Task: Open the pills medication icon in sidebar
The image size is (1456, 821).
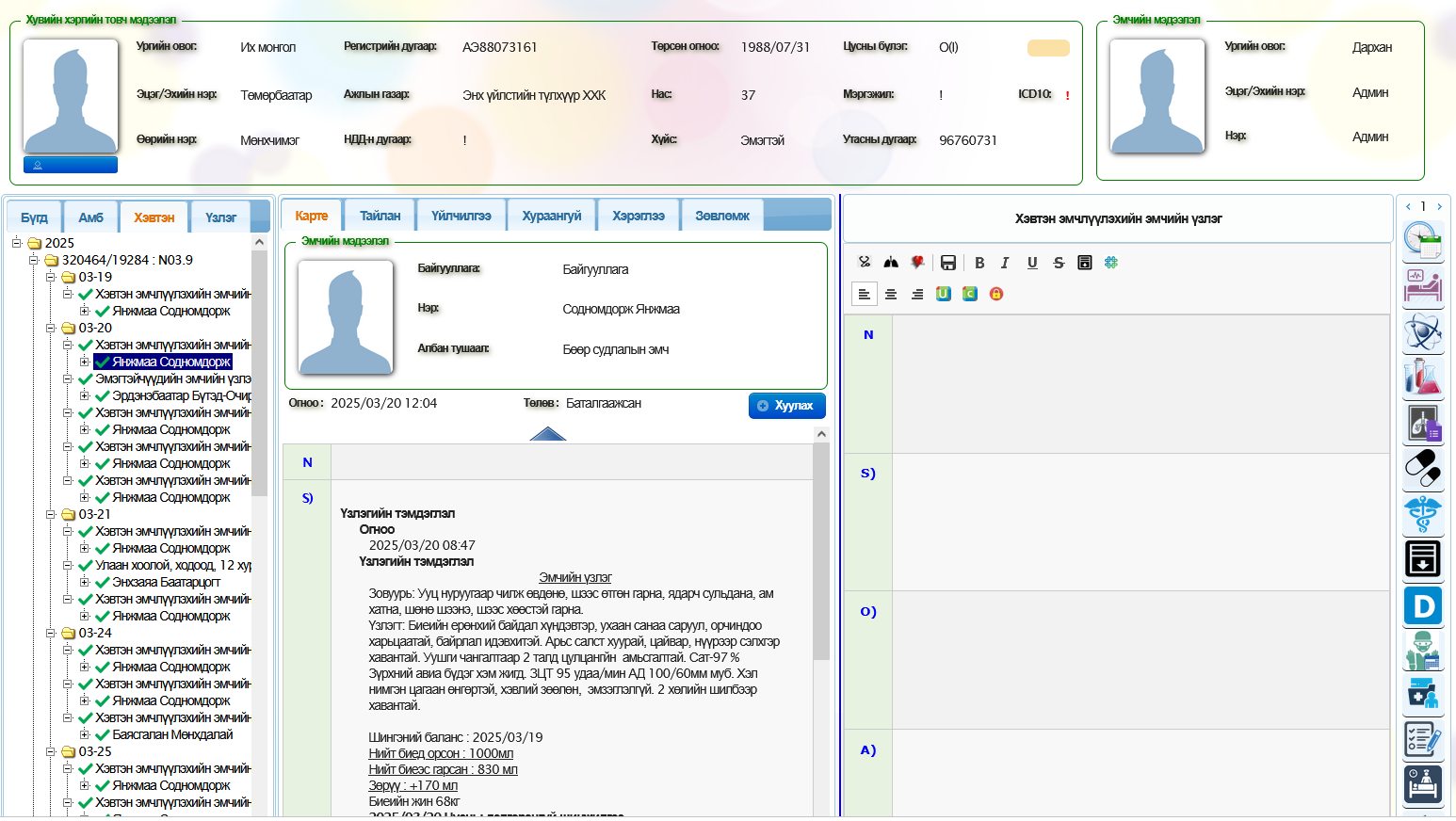Action: (x=1422, y=468)
